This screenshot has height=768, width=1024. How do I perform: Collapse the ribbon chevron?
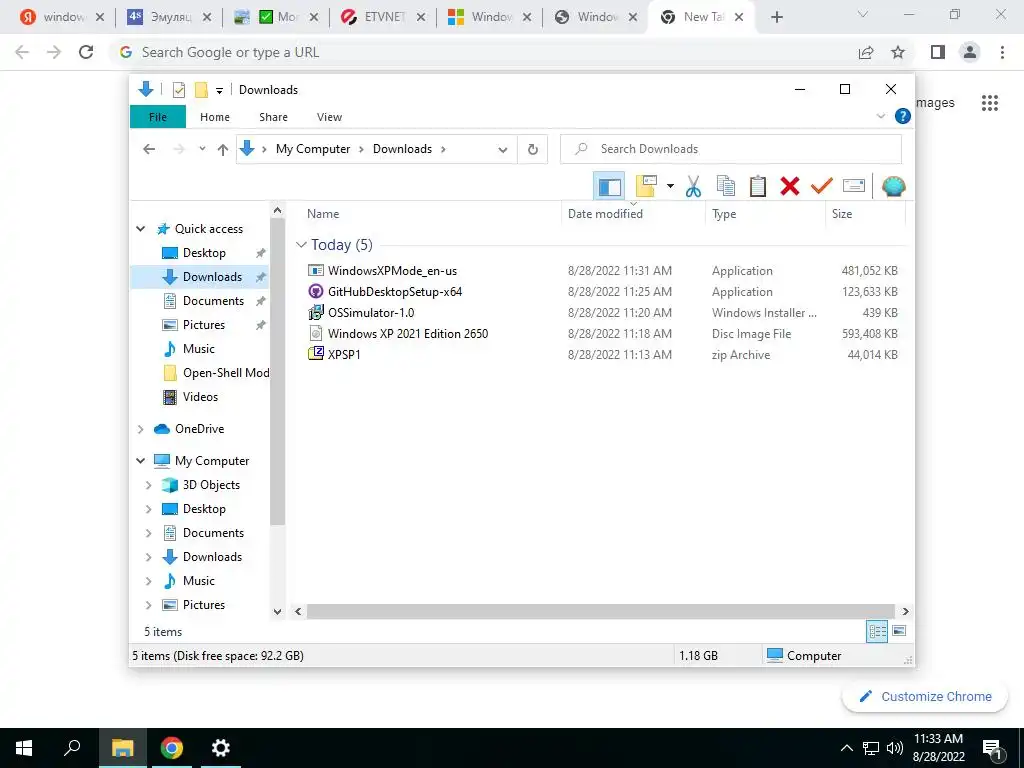pos(880,116)
